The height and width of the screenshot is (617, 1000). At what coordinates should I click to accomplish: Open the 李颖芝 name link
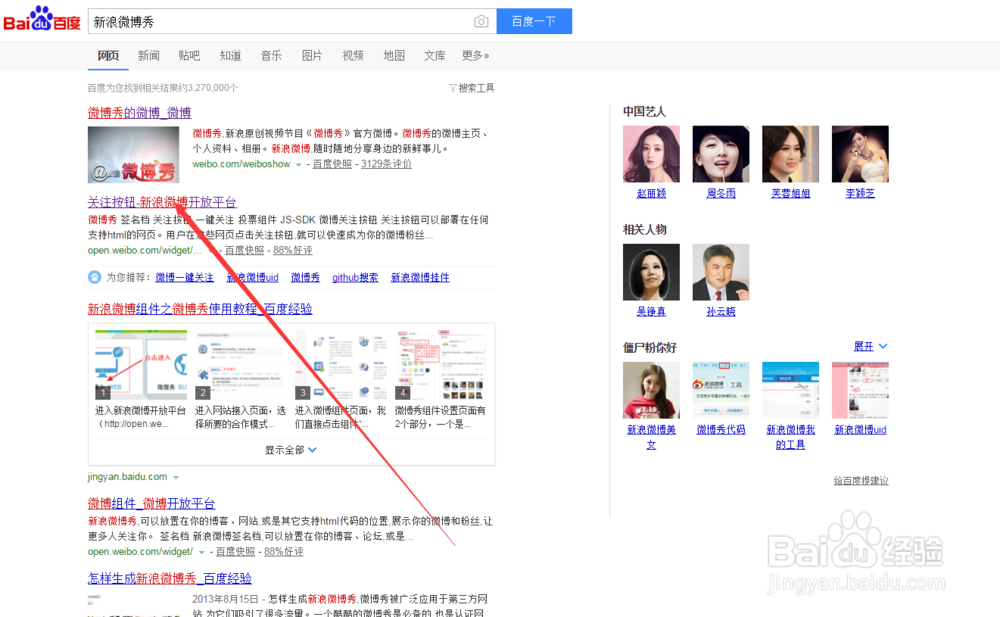pyautogui.click(x=860, y=193)
